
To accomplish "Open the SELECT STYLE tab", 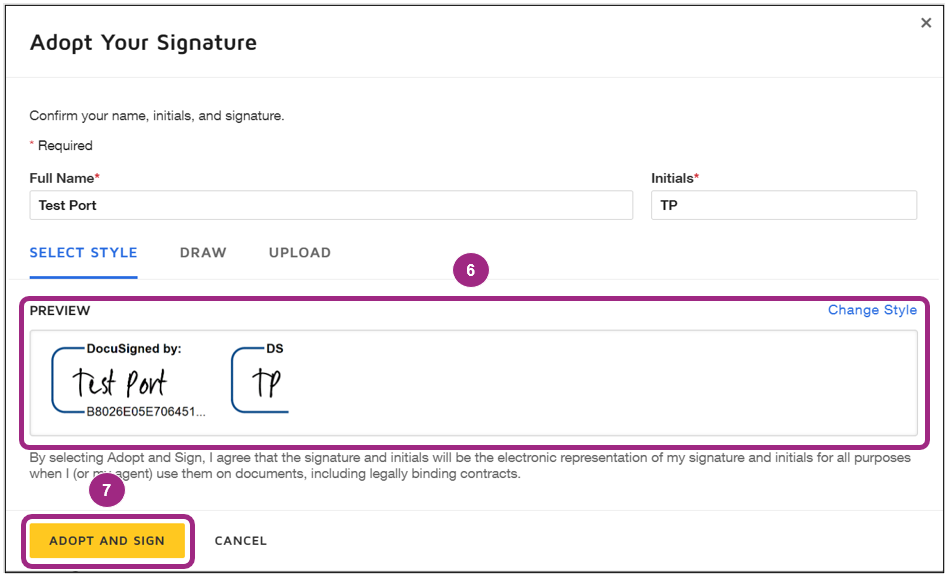I will (83, 253).
